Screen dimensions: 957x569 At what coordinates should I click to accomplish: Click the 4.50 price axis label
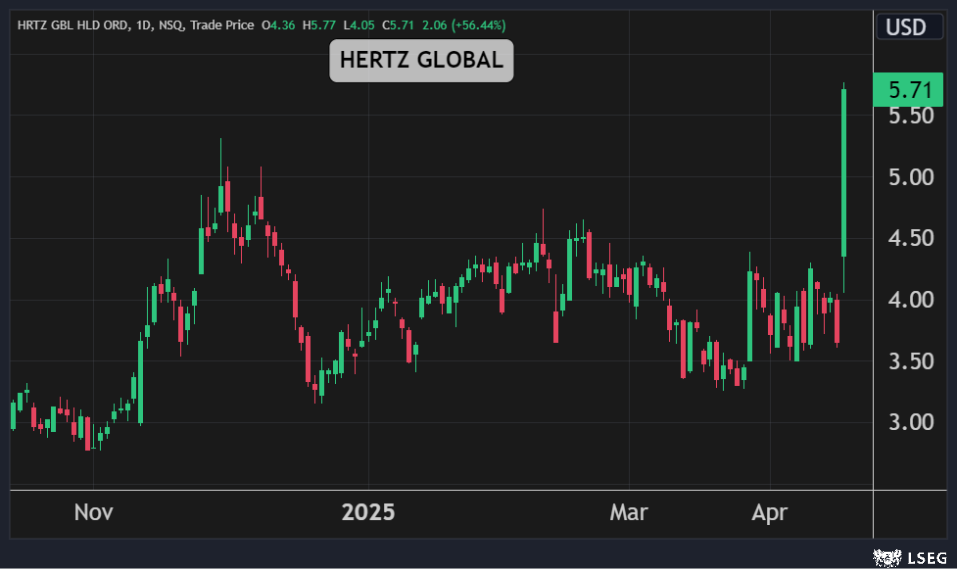tap(911, 238)
